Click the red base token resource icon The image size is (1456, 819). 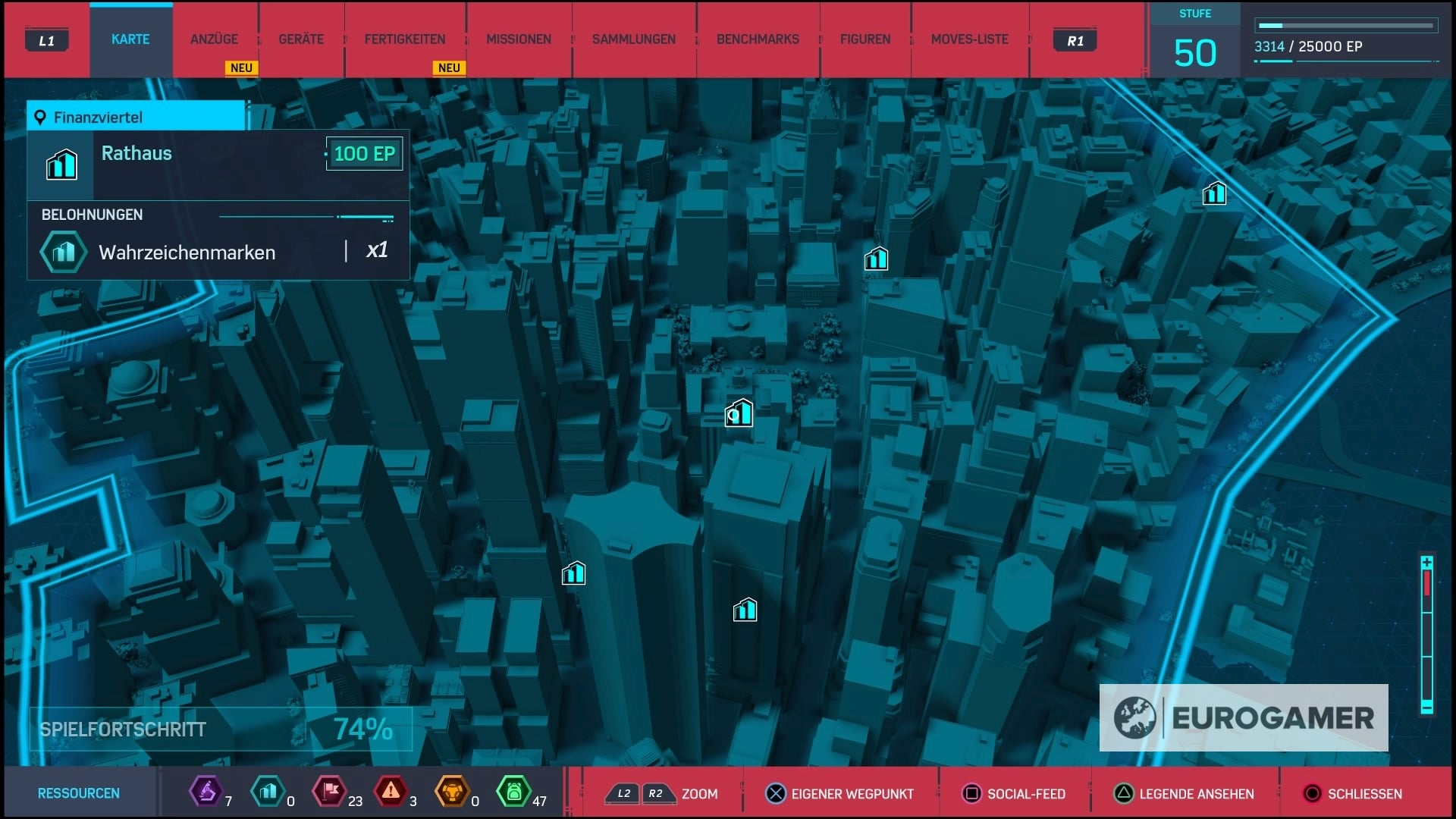329,792
